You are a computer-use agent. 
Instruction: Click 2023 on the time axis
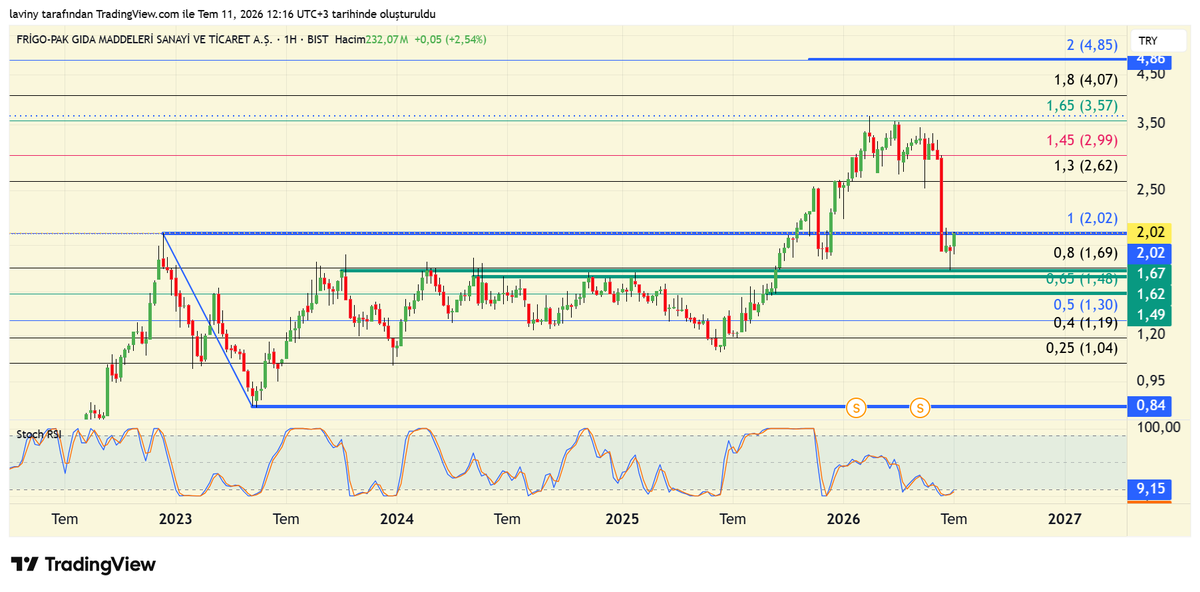(175, 519)
